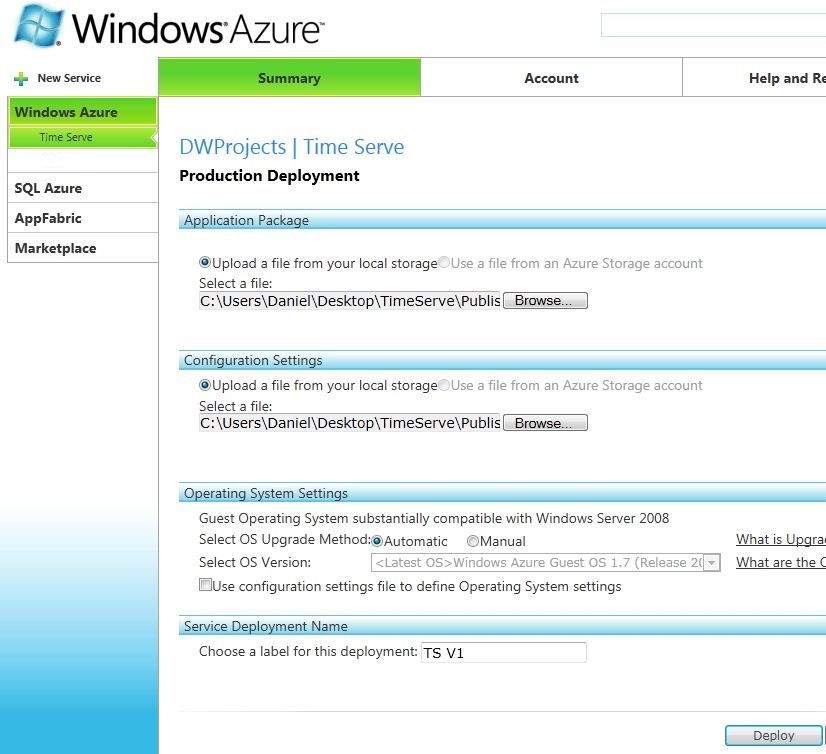This screenshot has height=754, width=826.
Task: Select the Time Serve sidebar item
Action: coord(83,137)
